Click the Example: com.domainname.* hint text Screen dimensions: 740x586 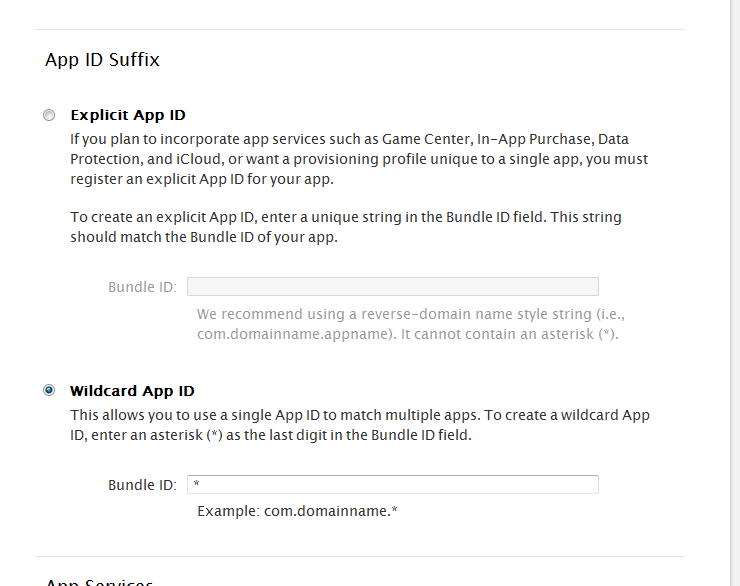coord(297,511)
